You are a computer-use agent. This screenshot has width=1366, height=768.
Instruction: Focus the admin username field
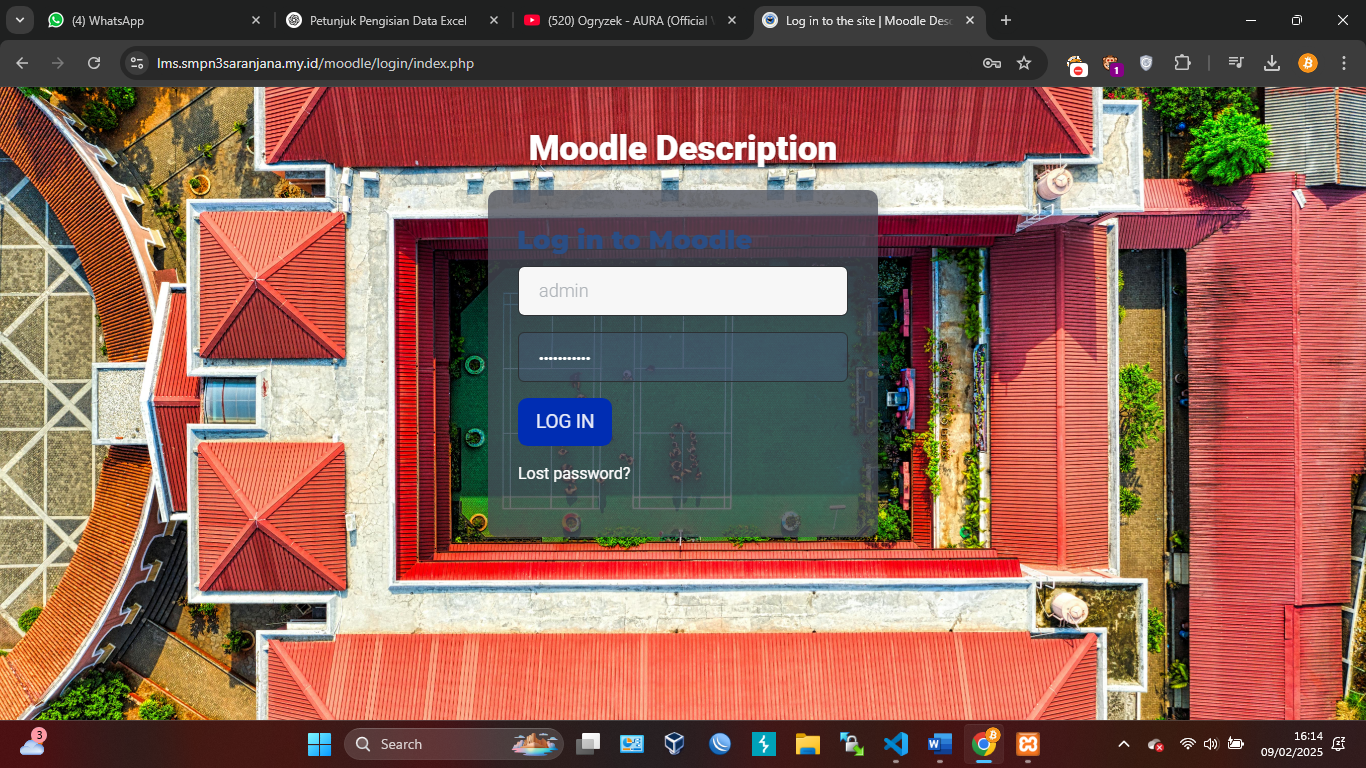pyautogui.click(x=683, y=291)
